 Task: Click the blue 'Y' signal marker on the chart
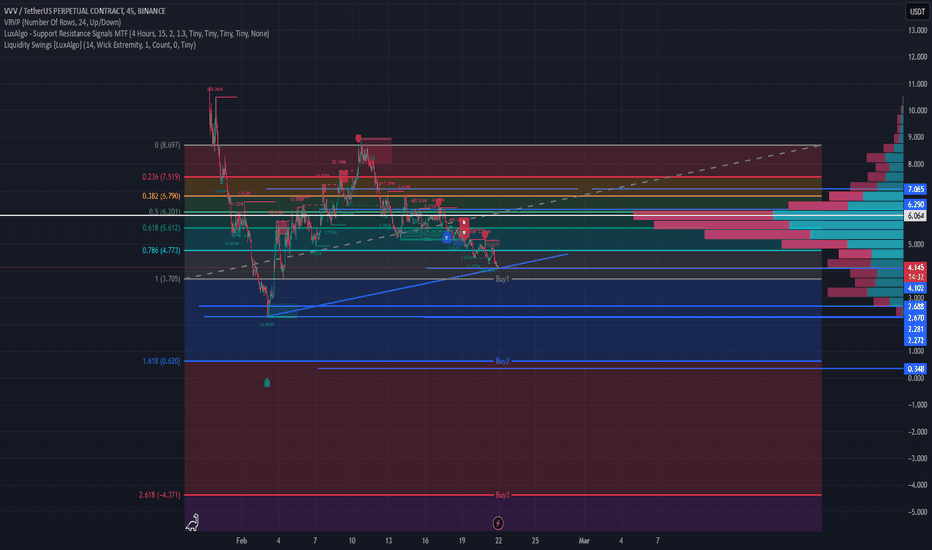[446, 238]
